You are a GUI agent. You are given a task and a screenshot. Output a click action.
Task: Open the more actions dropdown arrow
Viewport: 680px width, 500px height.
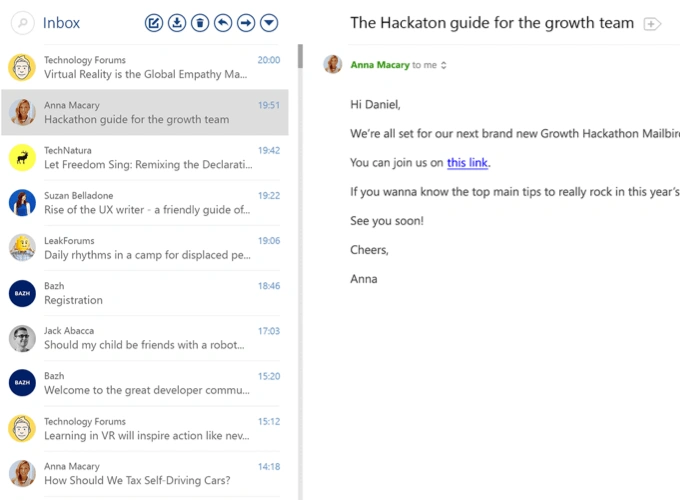click(x=269, y=23)
